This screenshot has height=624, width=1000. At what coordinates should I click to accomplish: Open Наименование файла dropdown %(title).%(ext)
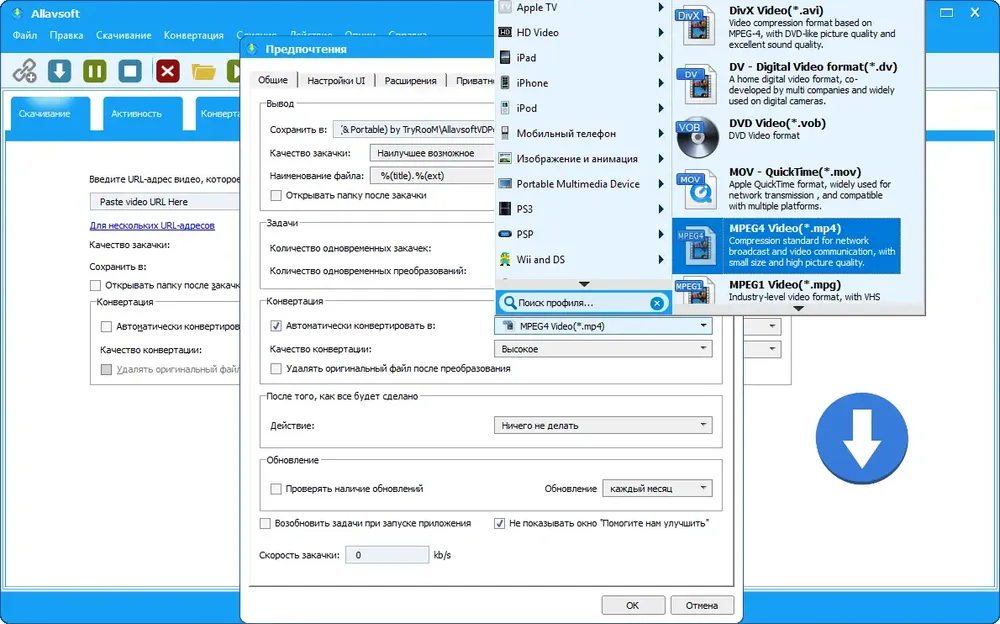coord(432,175)
